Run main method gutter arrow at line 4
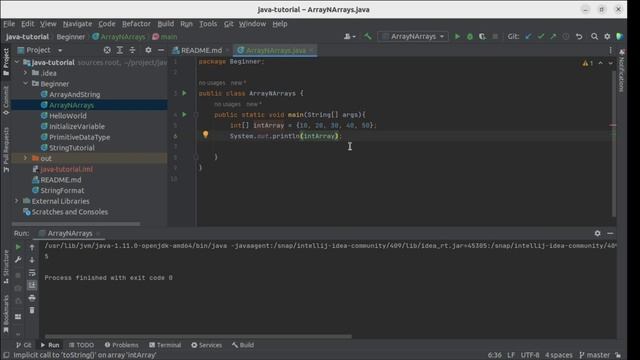The height and width of the screenshot is (360, 640). [184, 114]
